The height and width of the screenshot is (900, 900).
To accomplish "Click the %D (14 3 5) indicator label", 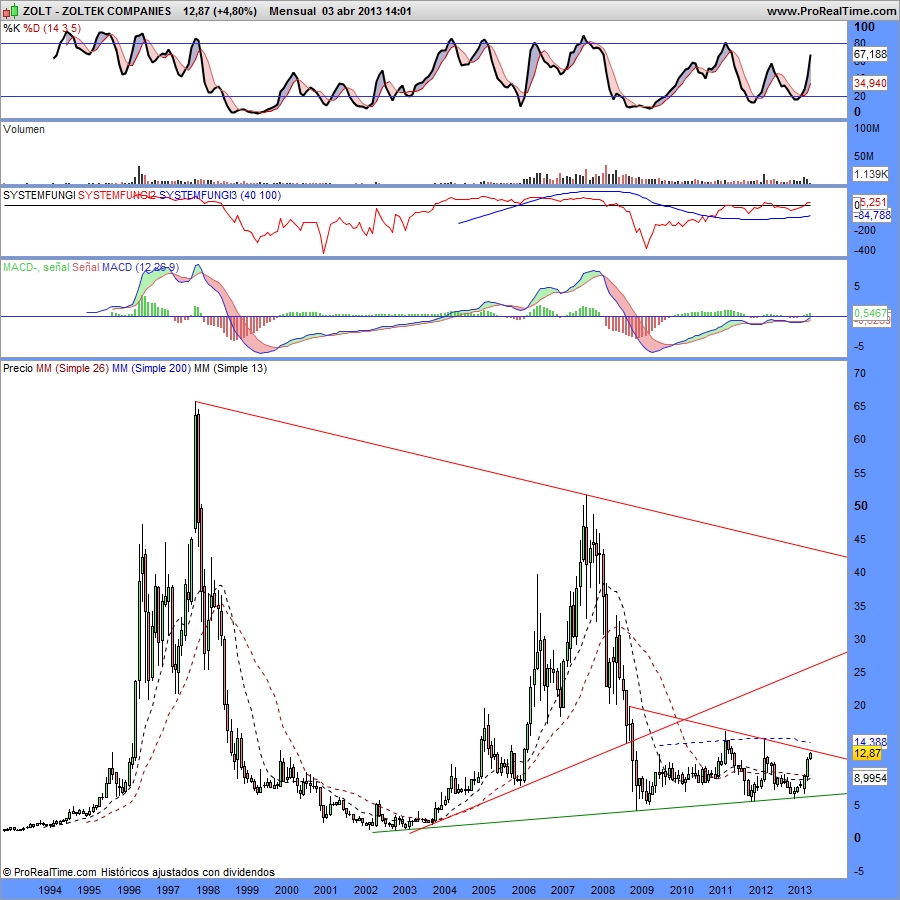I will pyautogui.click(x=52, y=28).
